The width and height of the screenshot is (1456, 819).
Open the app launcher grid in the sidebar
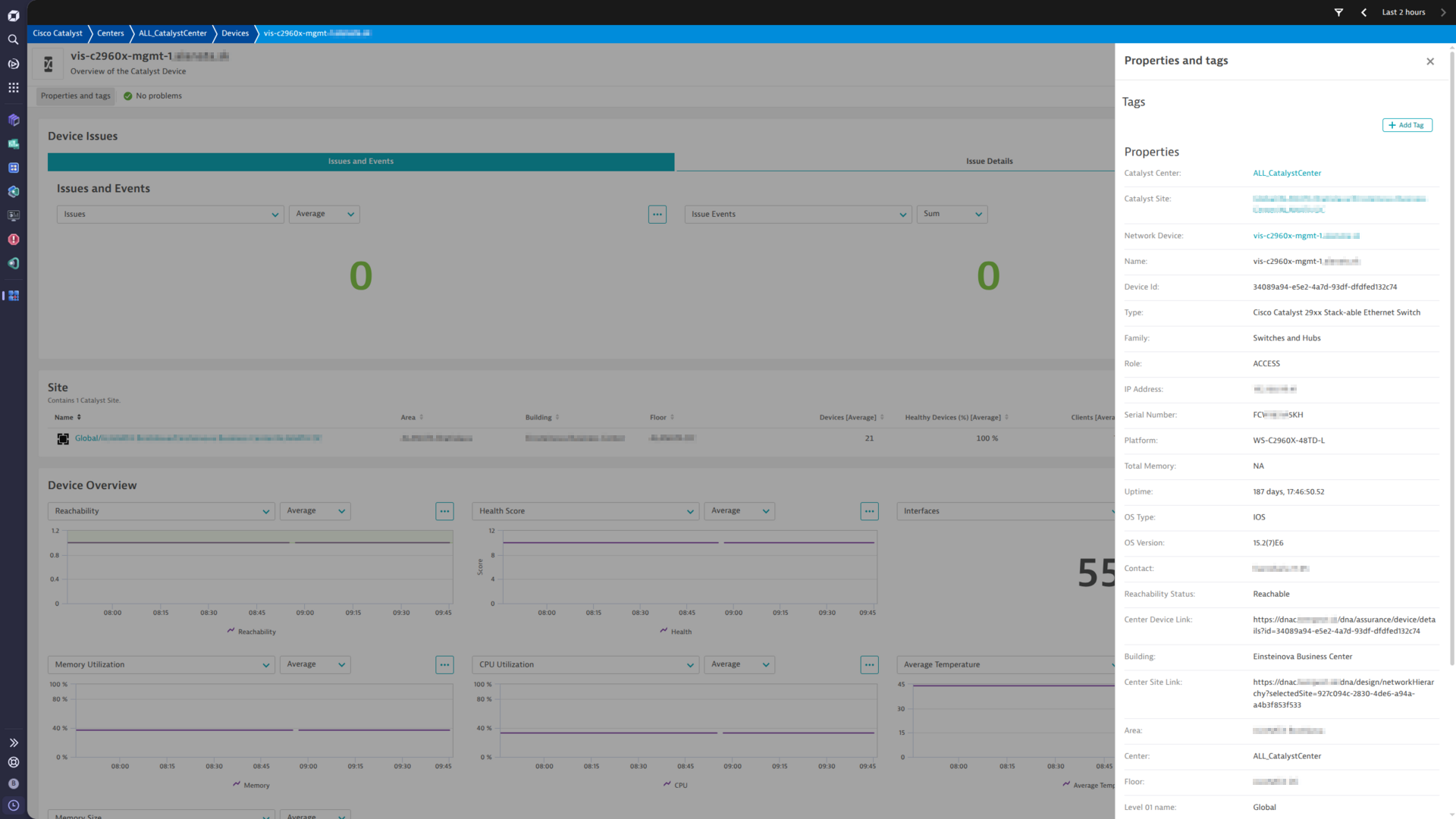click(13, 87)
